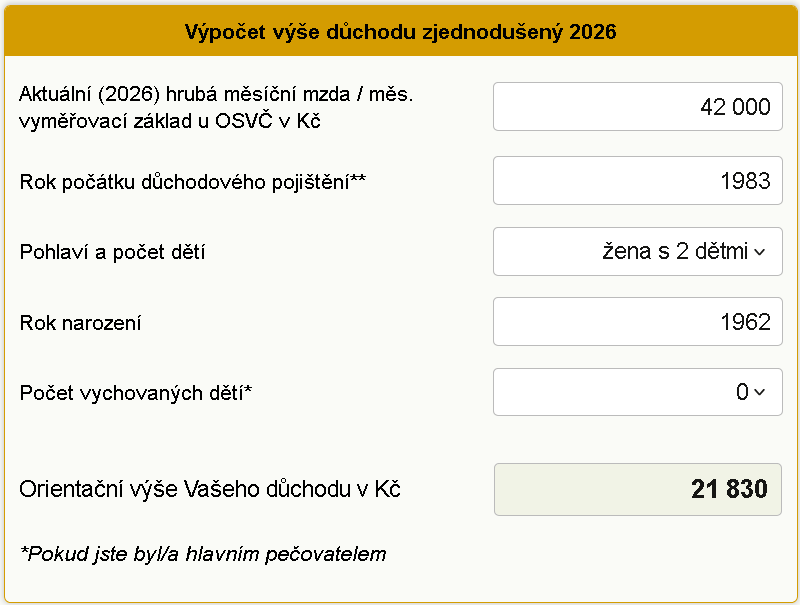Click the Rok narození input showing 1962
Screen dimensions: 800x605
click(x=637, y=321)
